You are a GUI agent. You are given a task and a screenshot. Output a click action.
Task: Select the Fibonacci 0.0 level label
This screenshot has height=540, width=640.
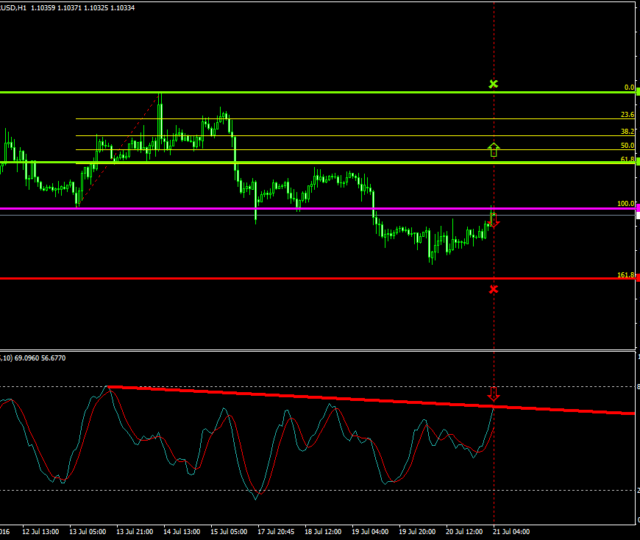[629, 87]
